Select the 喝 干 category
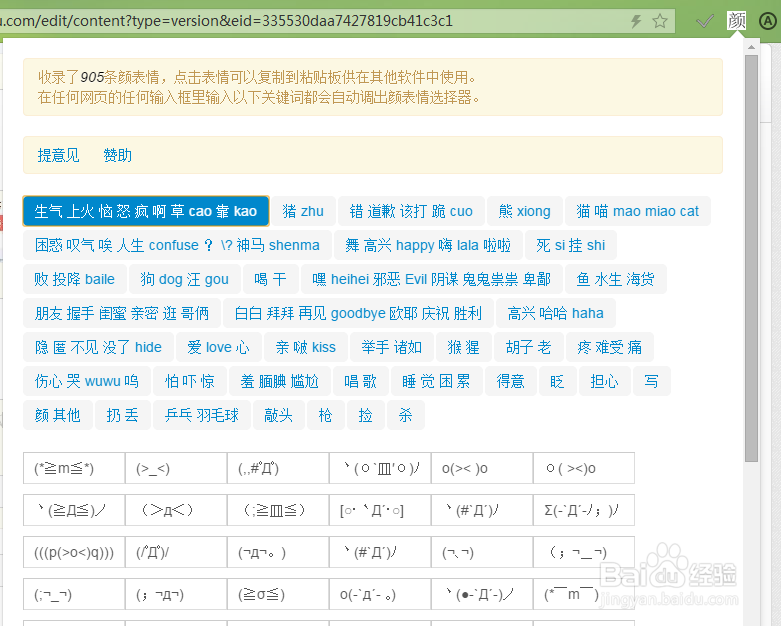This screenshot has height=626, width=781. 270,279
